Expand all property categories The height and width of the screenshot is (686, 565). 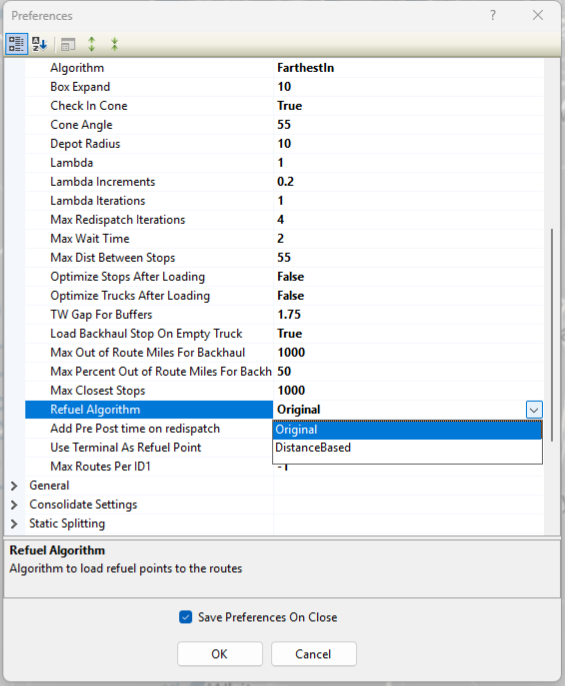point(91,44)
